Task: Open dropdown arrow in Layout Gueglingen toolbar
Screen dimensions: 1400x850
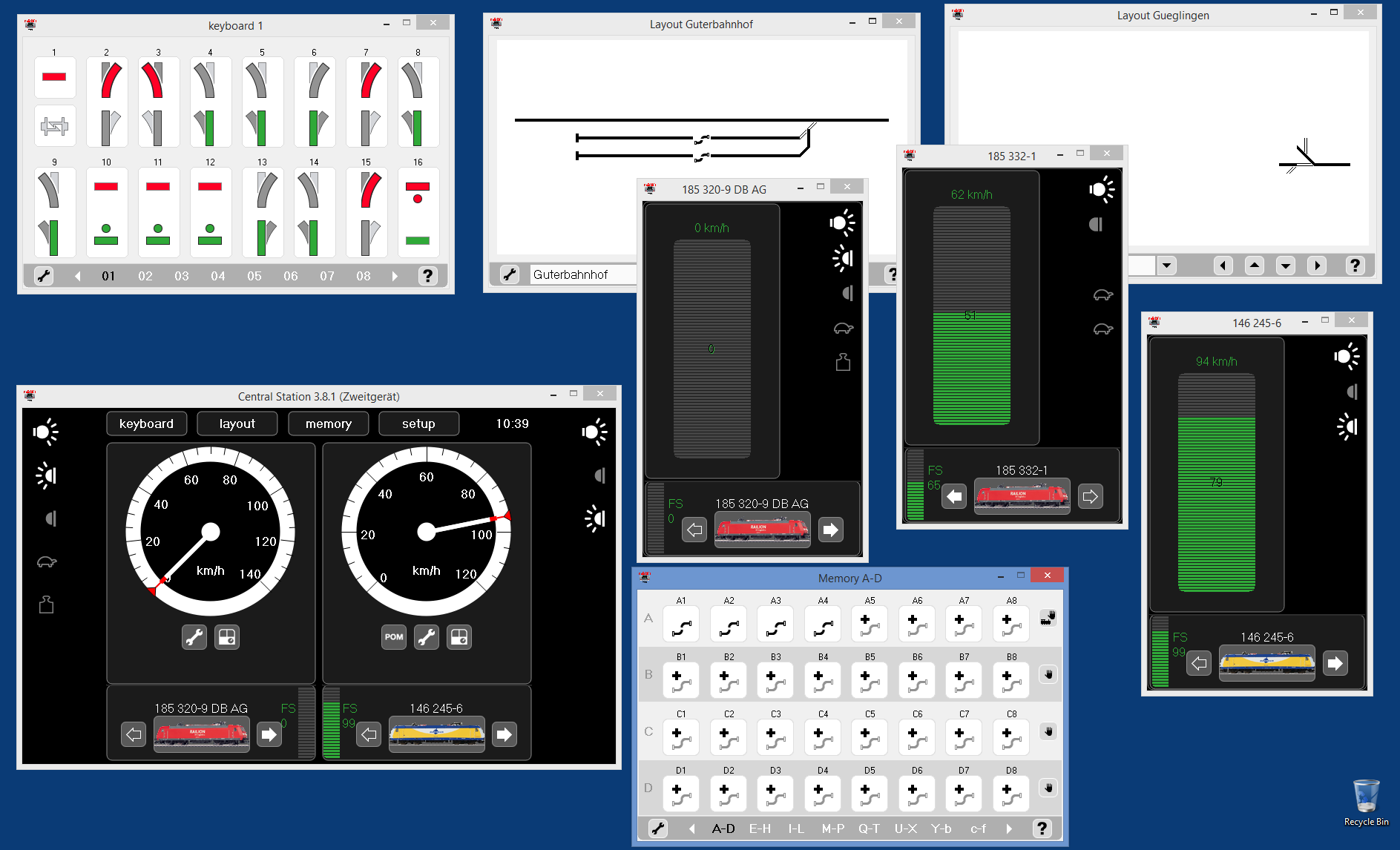Action: click(x=1166, y=265)
